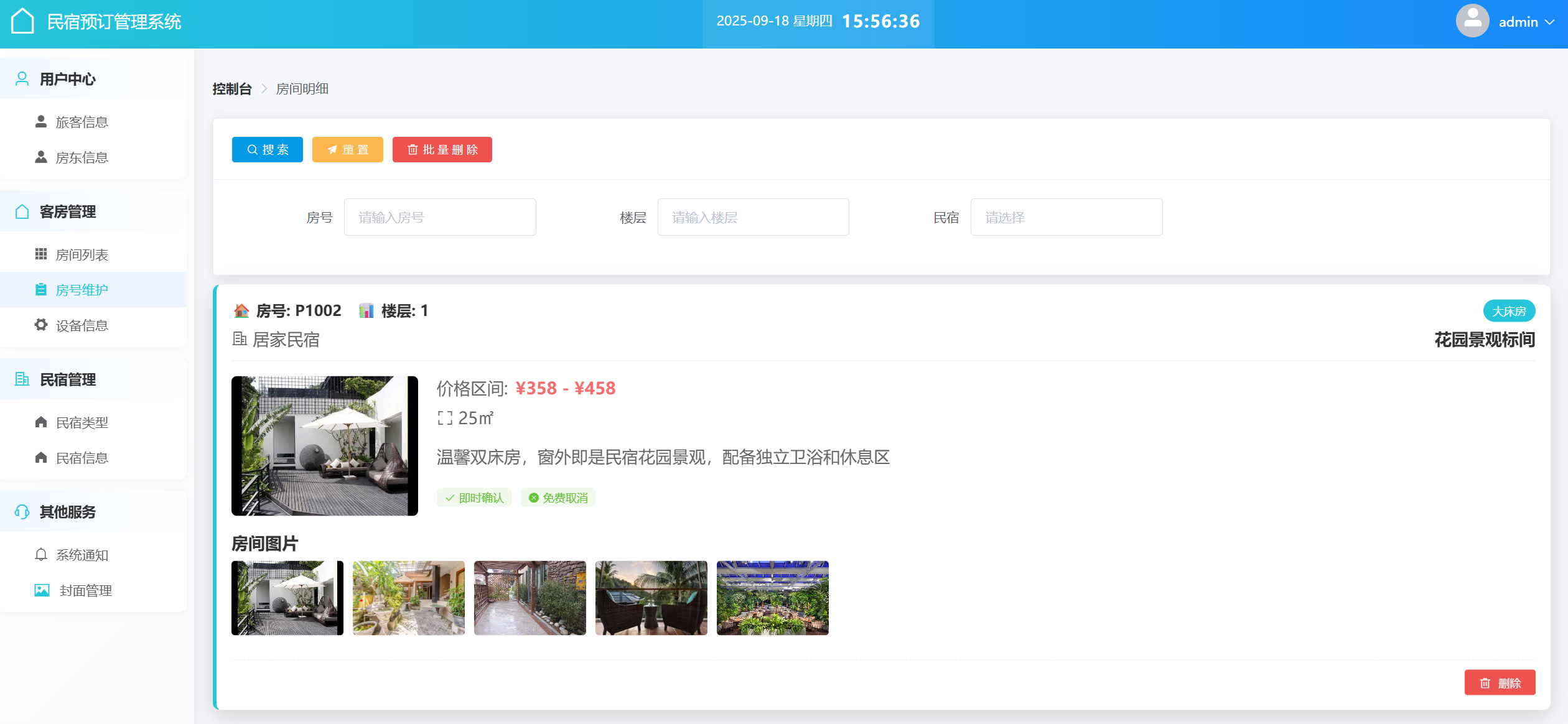Open third thumbnail of wooden corridor
This screenshot has height=724, width=1568.
click(x=530, y=598)
